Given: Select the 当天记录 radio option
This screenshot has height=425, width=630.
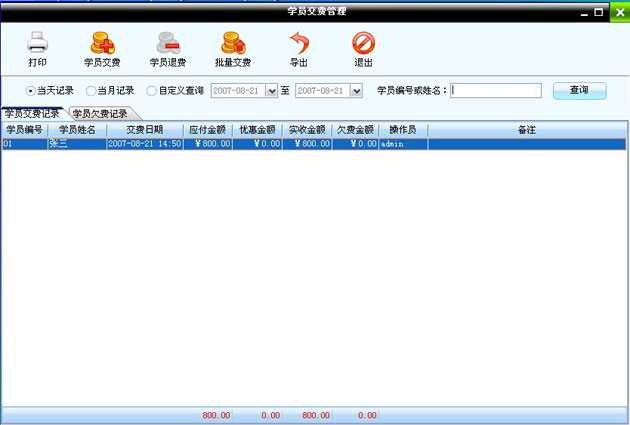Looking at the screenshot, I should click(31, 91).
